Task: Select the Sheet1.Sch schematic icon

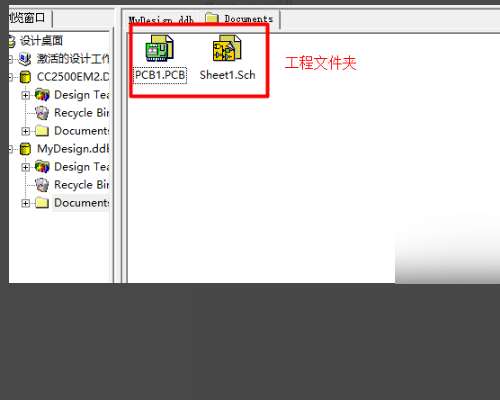Action: pyautogui.click(x=227, y=48)
